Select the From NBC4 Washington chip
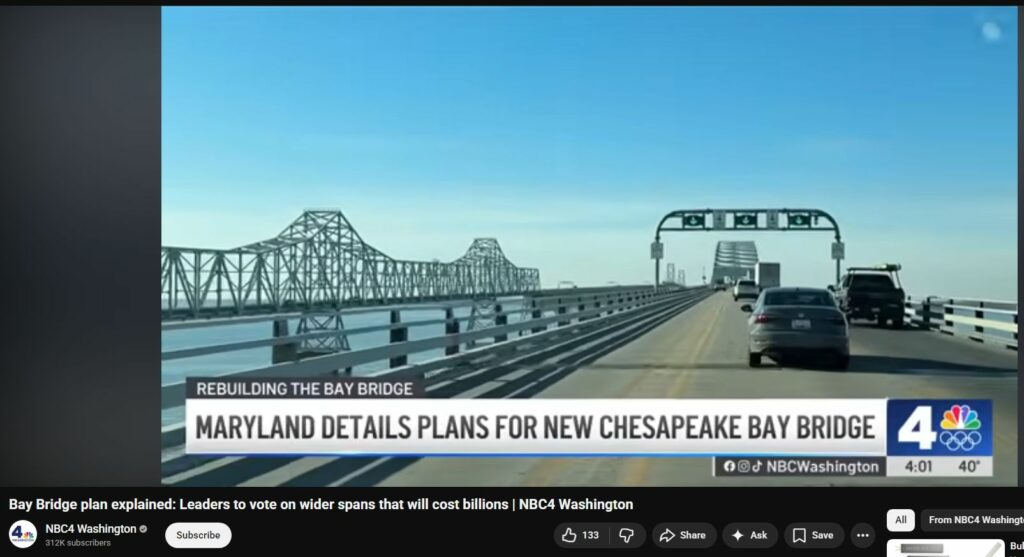The height and width of the screenshot is (557, 1024). [x=973, y=520]
